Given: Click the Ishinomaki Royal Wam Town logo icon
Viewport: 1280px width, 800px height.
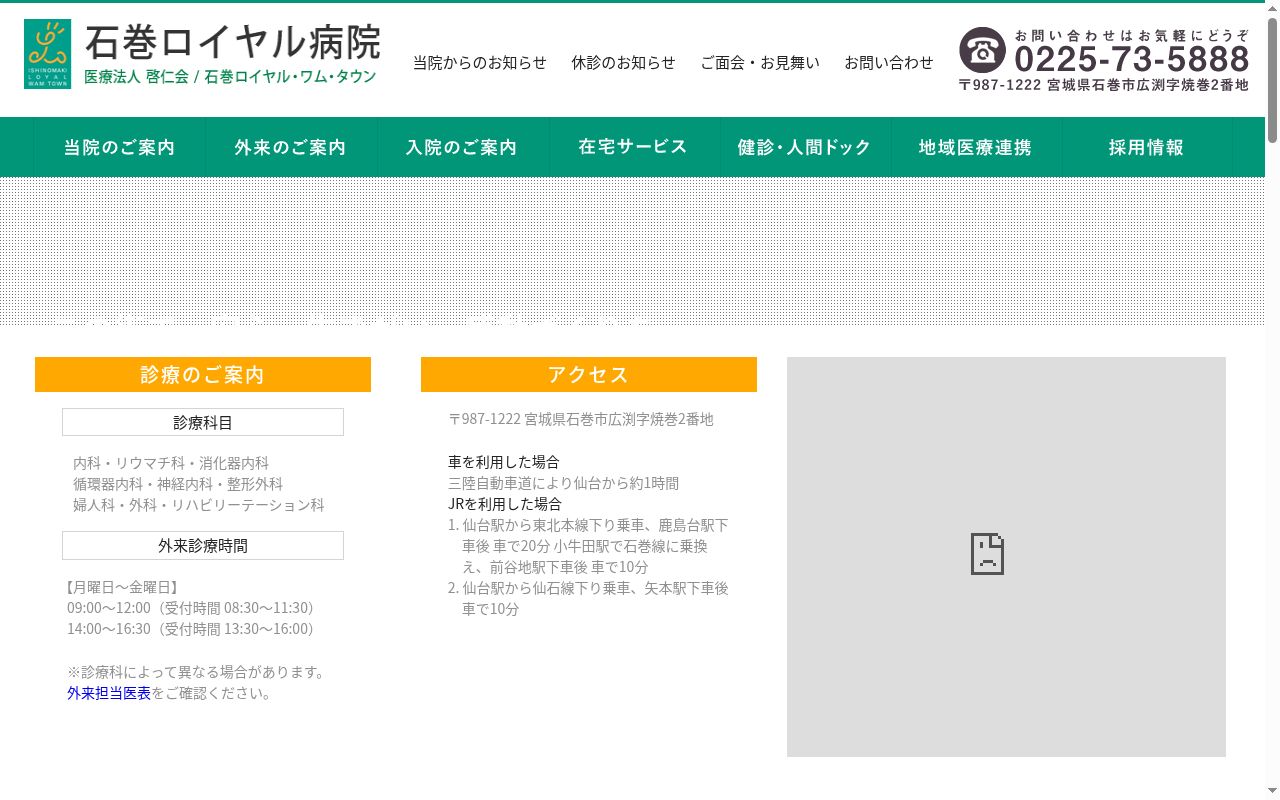Looking at the screenshot, I should tap(47, 54).
